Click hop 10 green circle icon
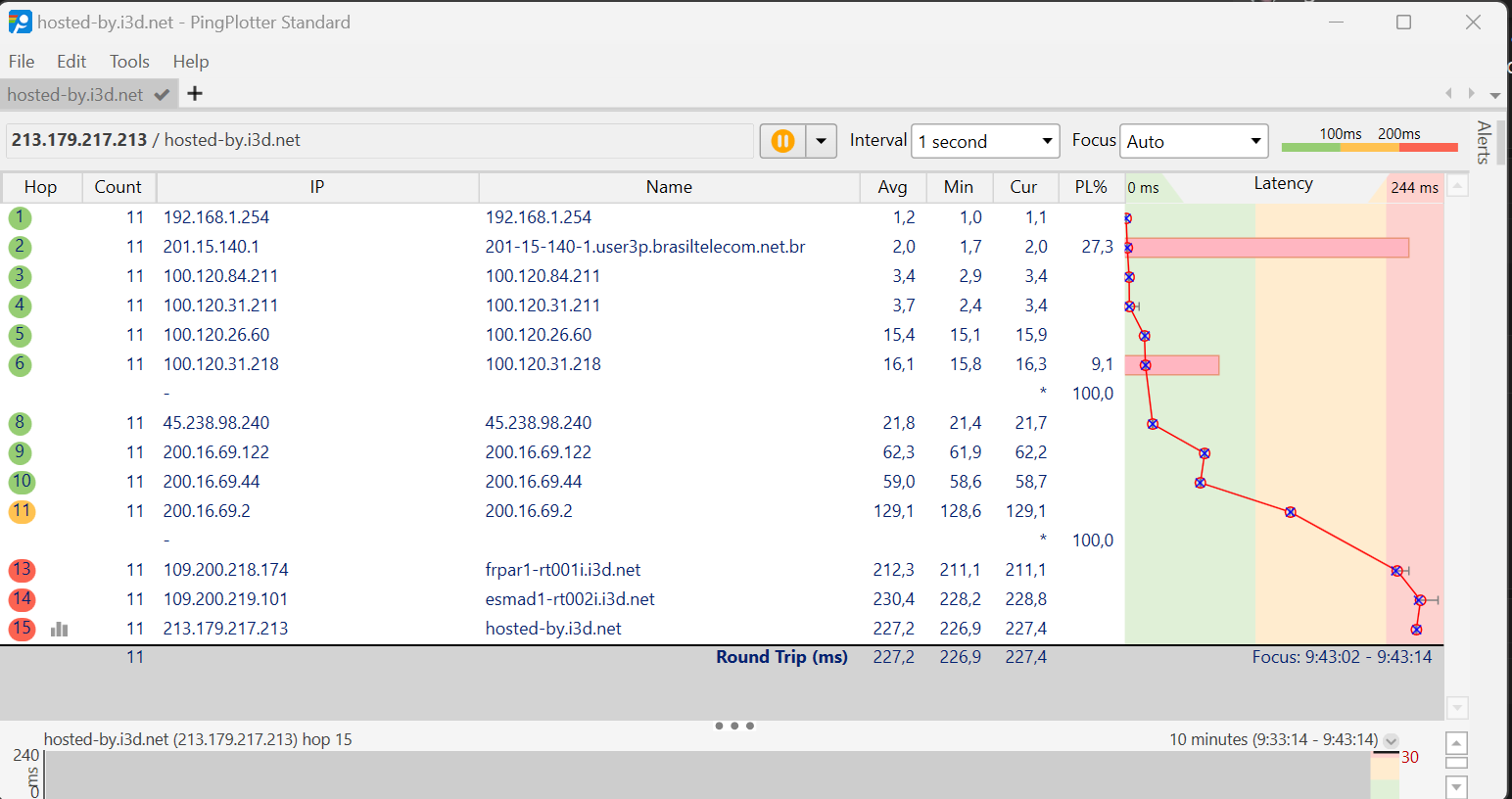 (x=22, y=482)
